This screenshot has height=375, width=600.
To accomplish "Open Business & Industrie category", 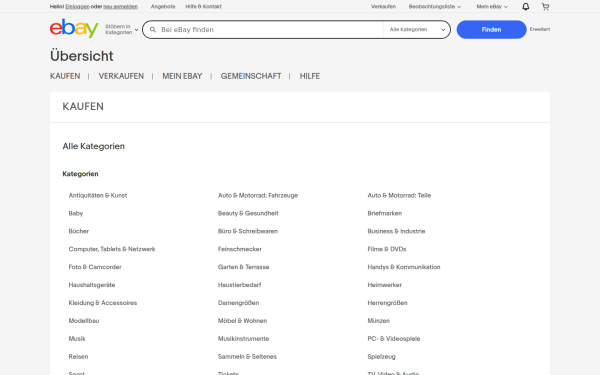I will [x=396, y=231].
